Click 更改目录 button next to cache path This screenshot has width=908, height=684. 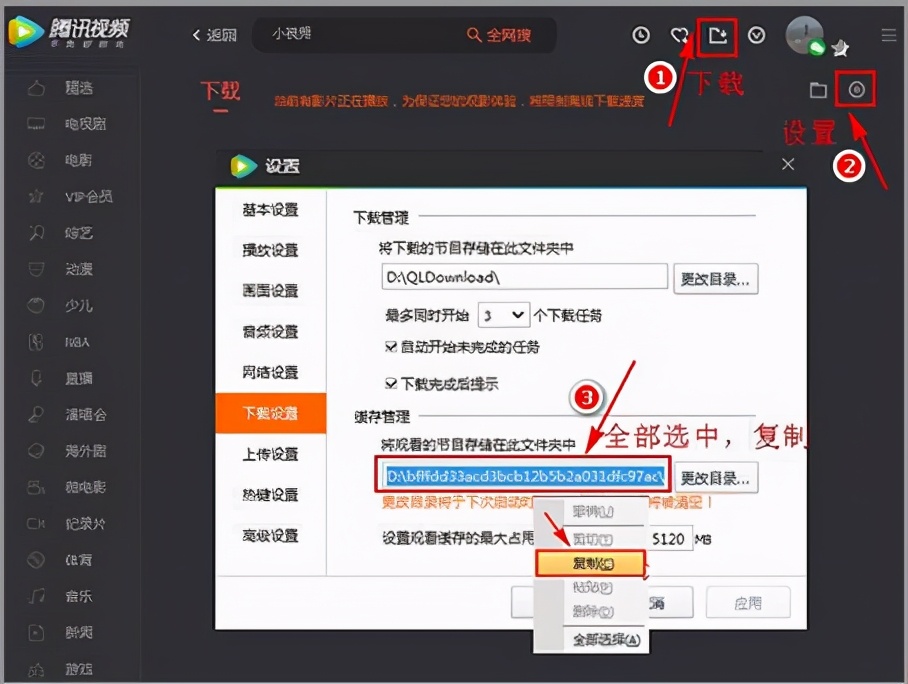(x=716, y=478)
